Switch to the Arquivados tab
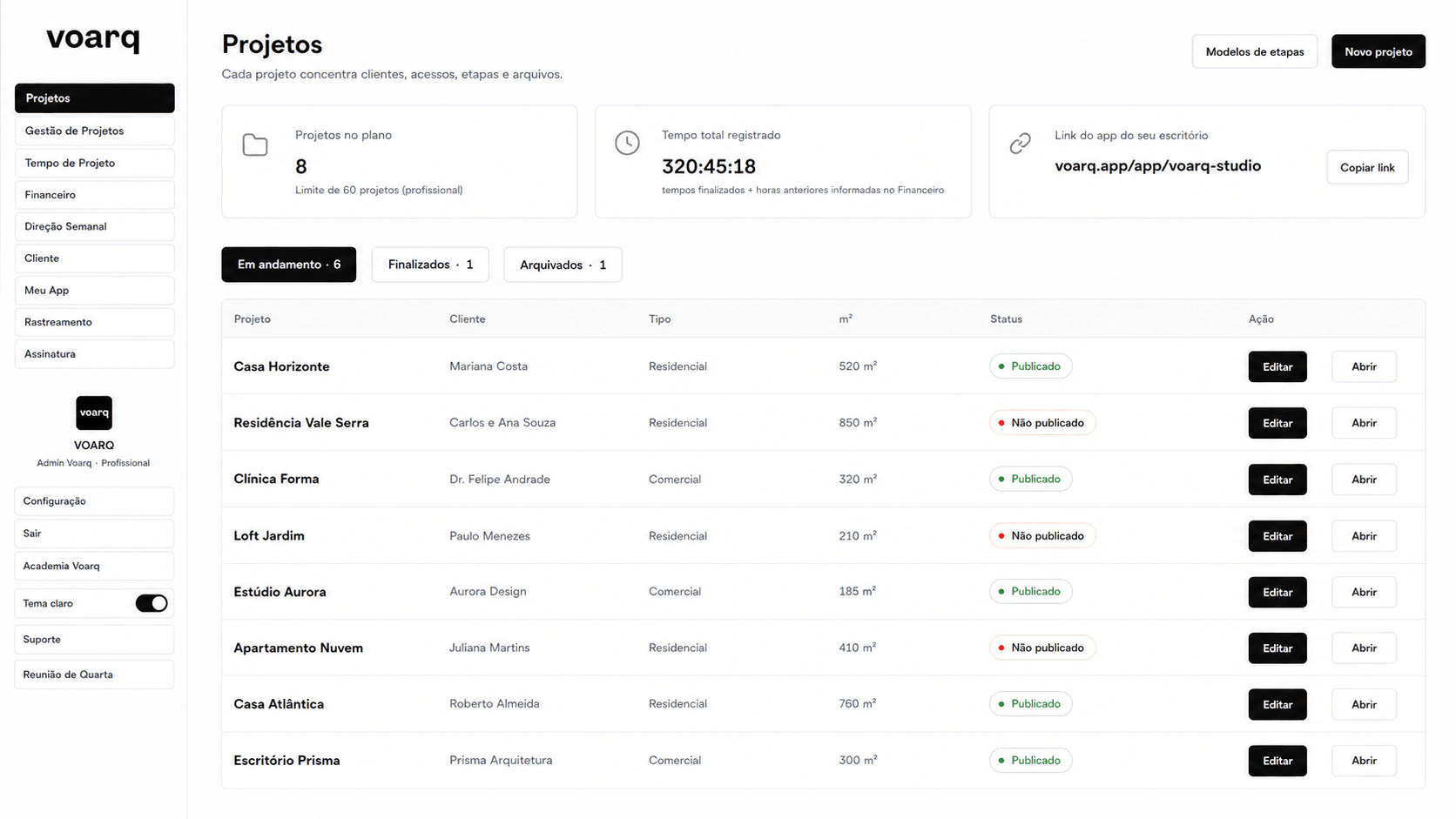Screen dimensions: 1456x819 coord(563,265)
